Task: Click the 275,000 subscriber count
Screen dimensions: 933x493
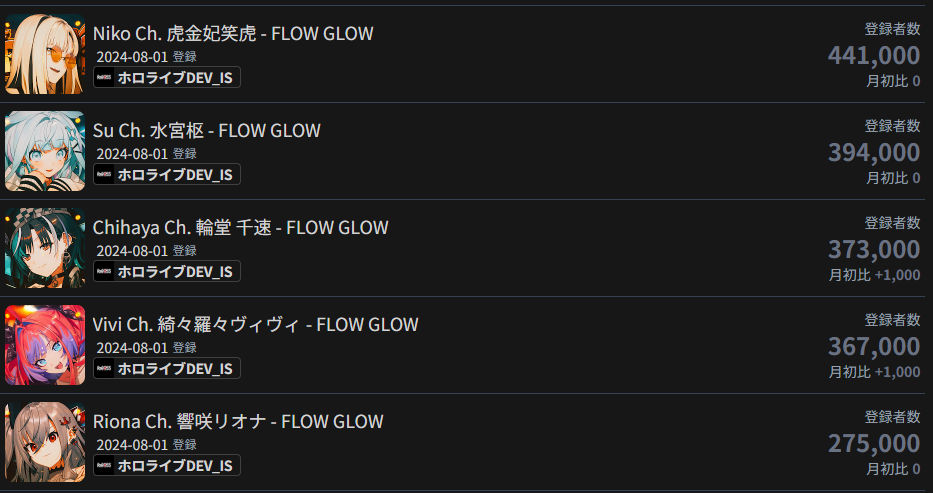Action: click(874, 443)
